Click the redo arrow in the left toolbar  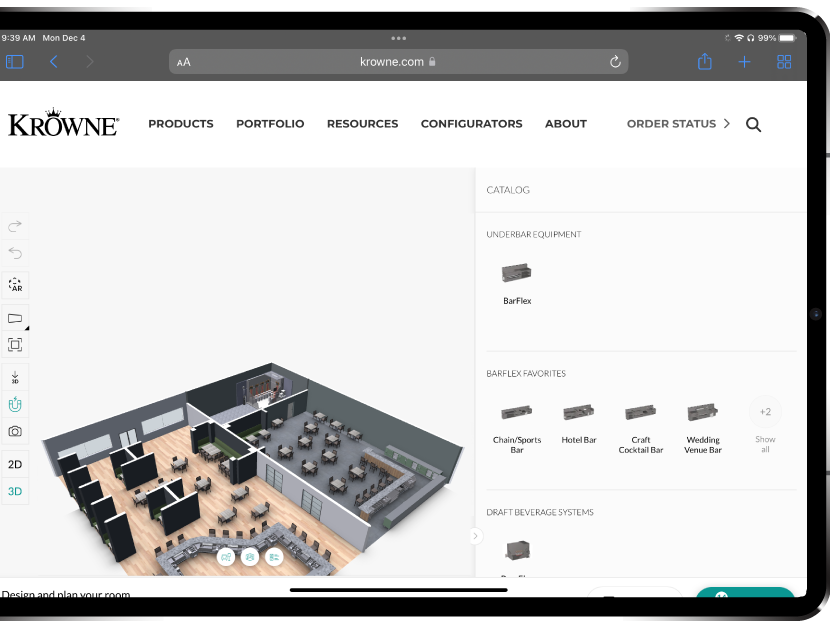click(x=15, y=226)
